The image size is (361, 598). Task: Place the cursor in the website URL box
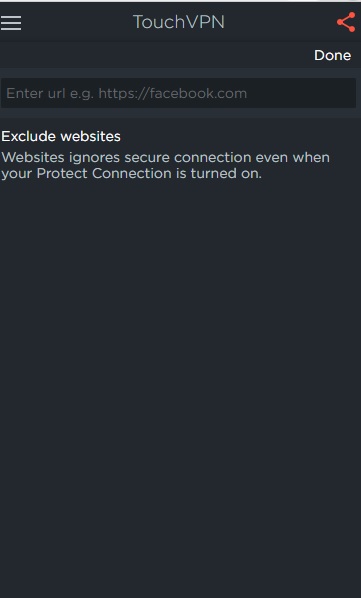coord(178,93)
